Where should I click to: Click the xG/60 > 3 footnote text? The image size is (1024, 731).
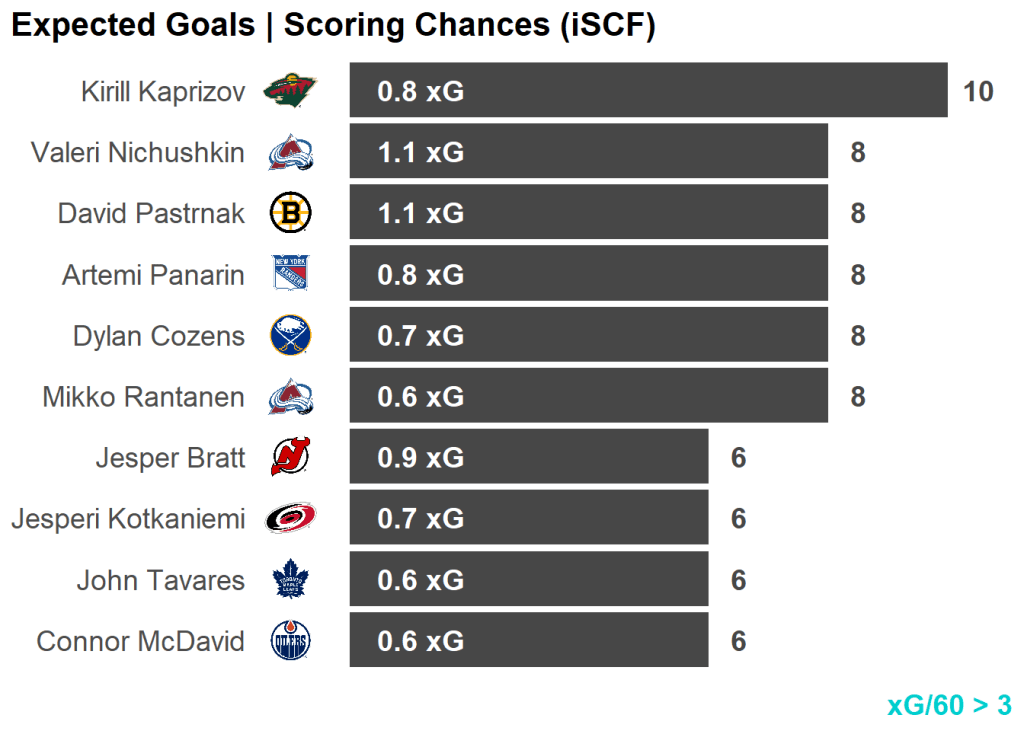[x=949, y=705]
